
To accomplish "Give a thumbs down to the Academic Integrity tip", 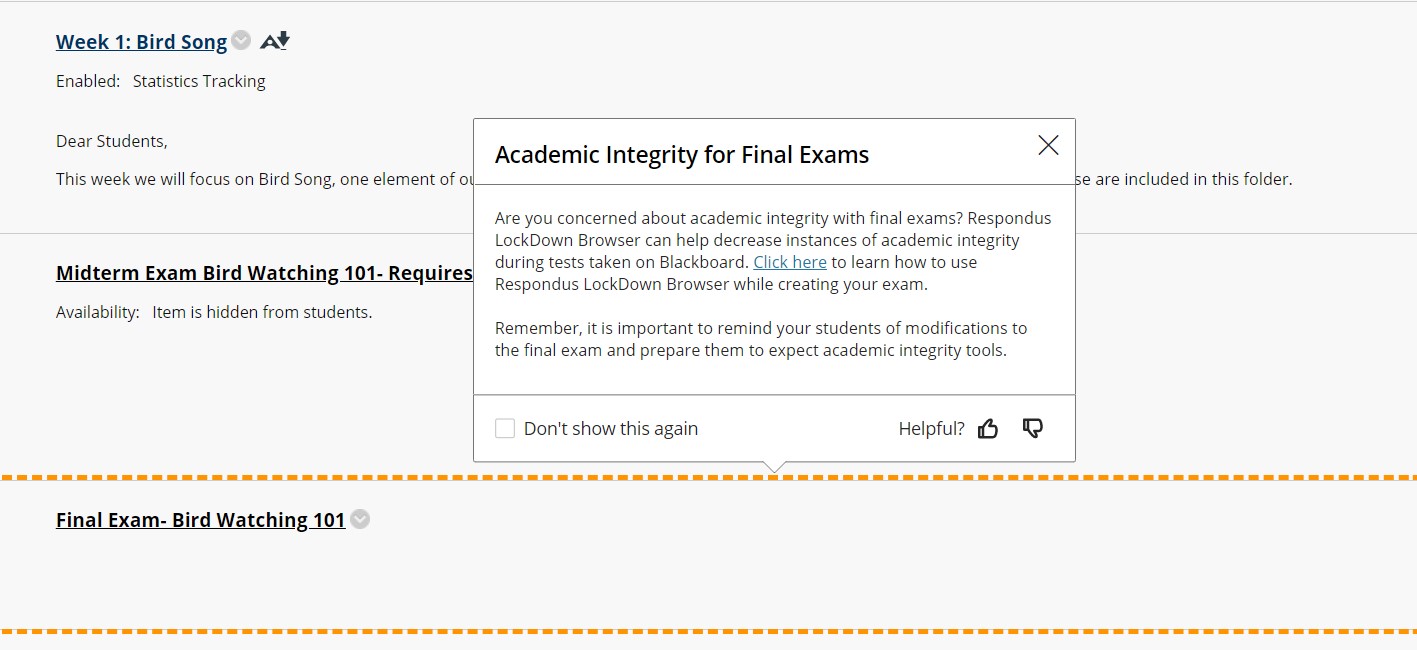I will pos(1032,427).
